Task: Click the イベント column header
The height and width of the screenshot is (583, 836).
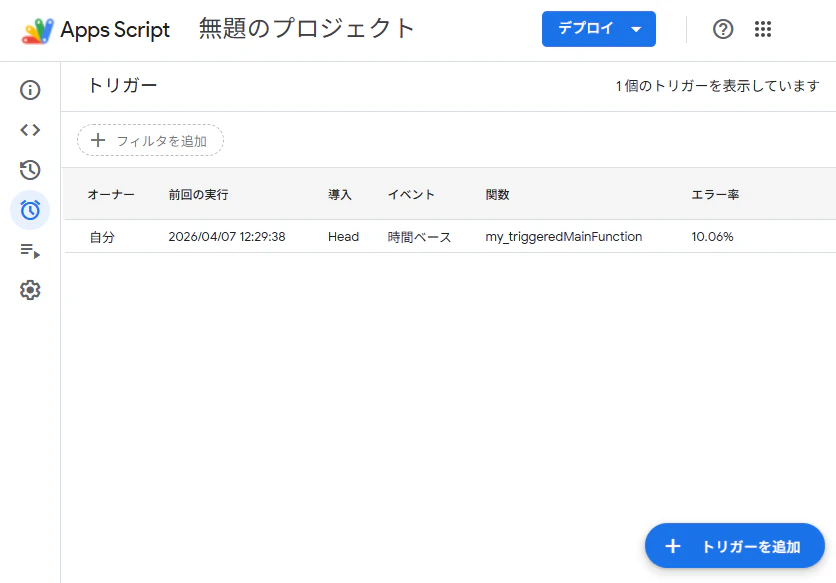Action: point(411,195)
